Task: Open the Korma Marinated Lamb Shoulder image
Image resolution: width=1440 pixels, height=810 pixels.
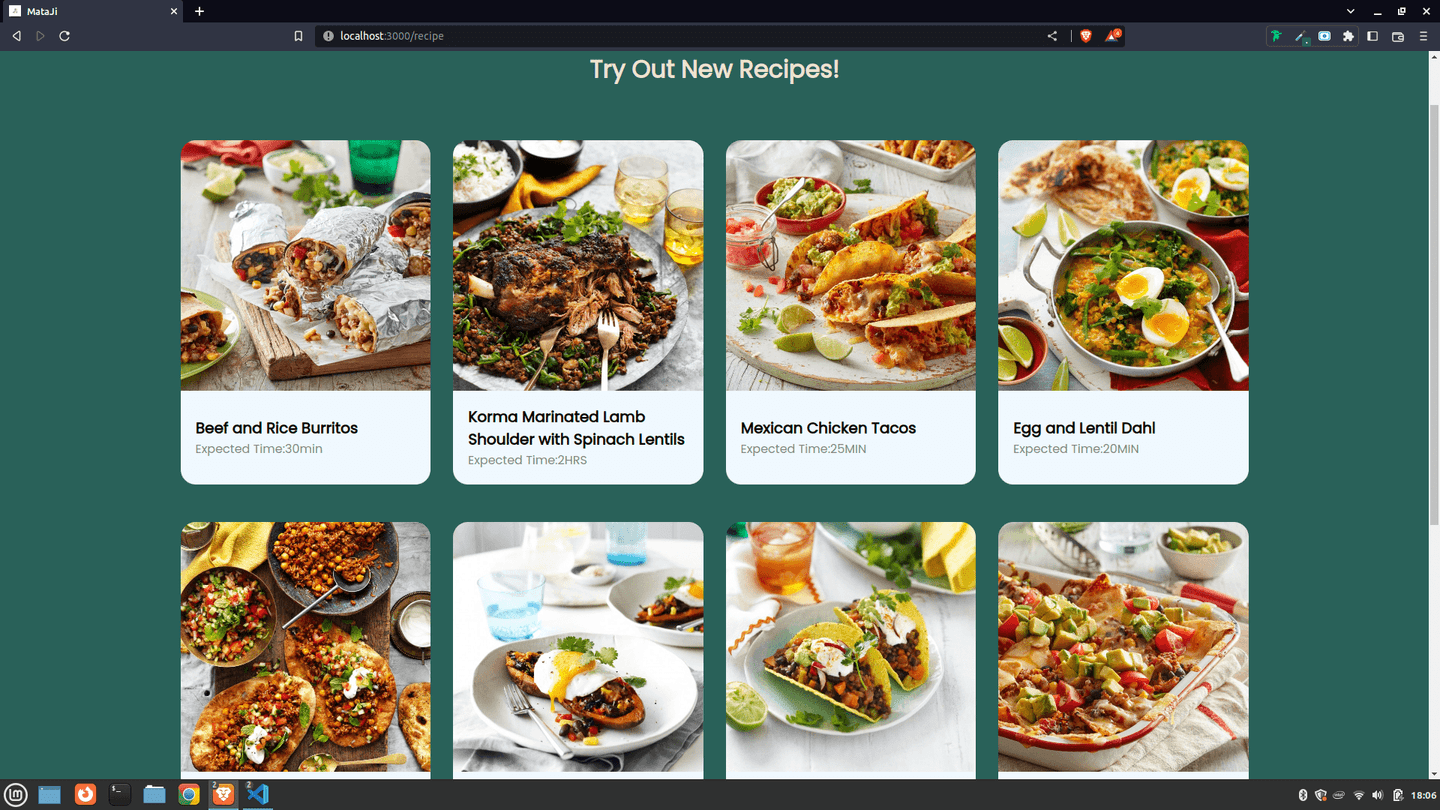Action: click(578, 265)
